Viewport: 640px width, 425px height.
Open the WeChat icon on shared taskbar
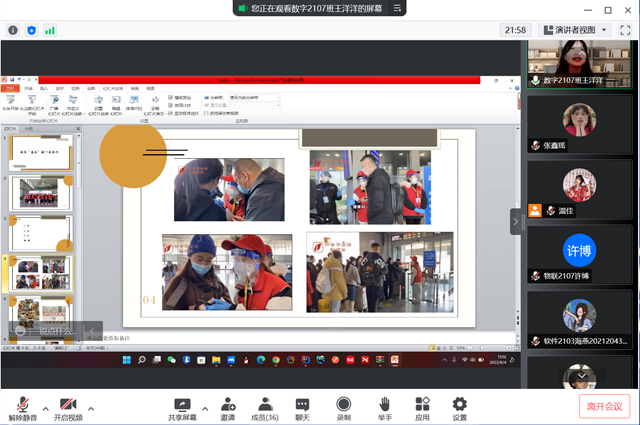171,360
